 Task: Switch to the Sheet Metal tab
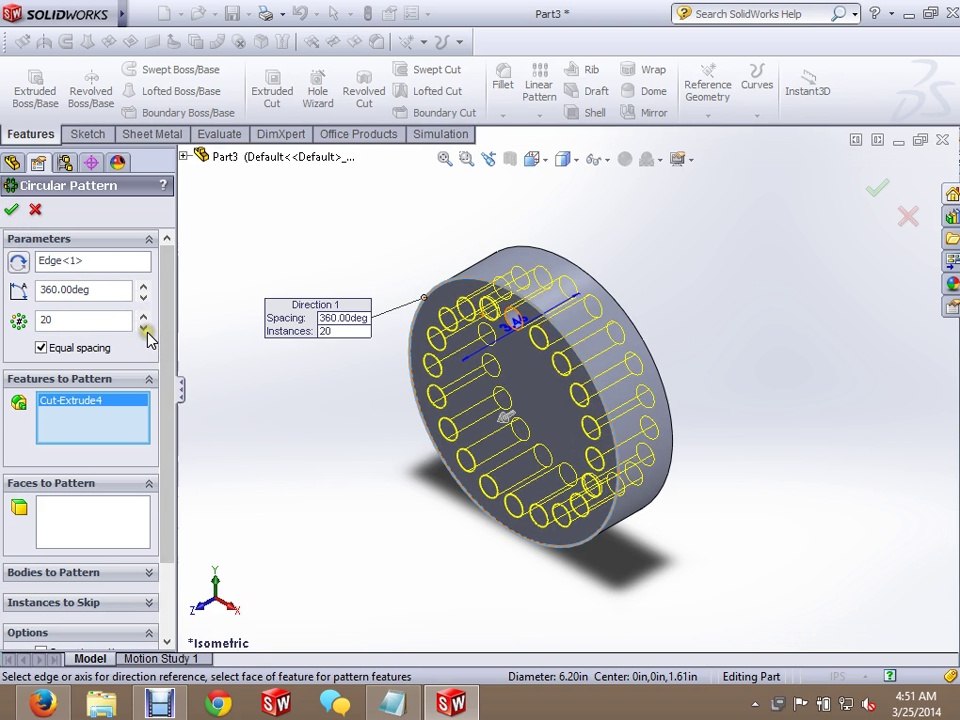152,134
